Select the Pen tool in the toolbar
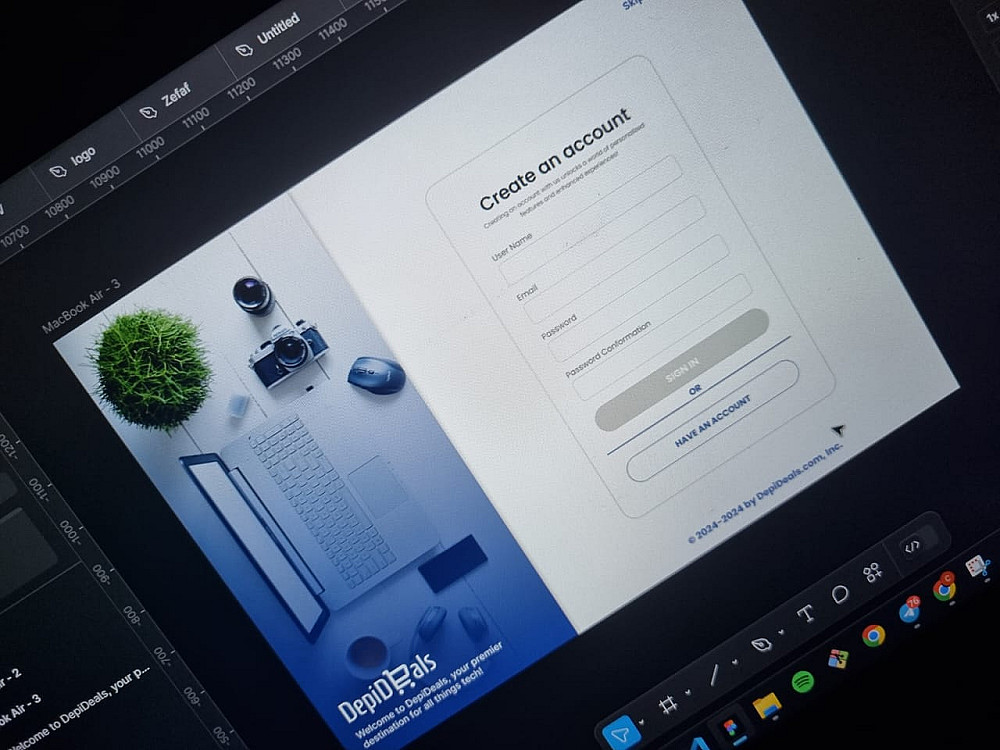1000x750 pixels. point(760,645)
